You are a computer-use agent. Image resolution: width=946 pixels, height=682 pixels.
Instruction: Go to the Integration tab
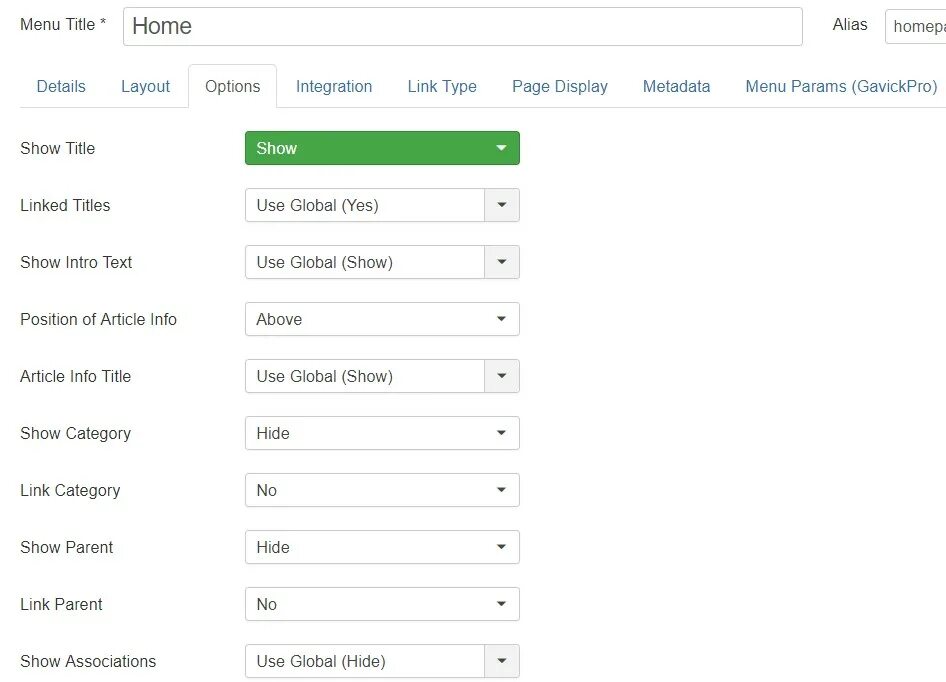(334, 86)
